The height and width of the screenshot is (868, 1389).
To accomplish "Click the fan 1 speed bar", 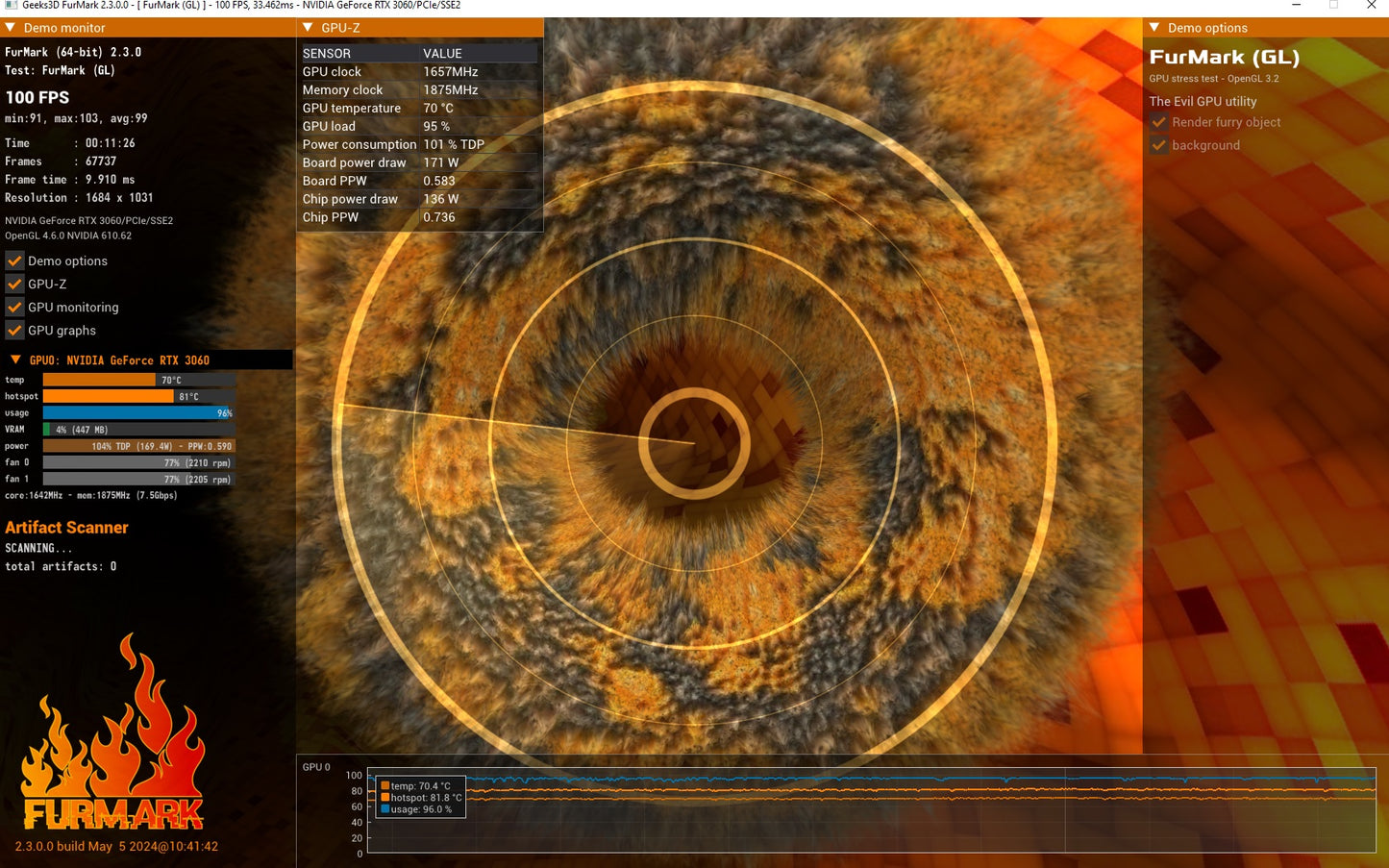I will [x=139, y=479].
